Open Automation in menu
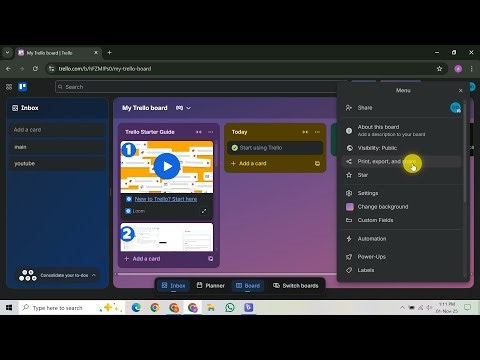The height and width of the screenshot is (360, 480). pos(402,239)
